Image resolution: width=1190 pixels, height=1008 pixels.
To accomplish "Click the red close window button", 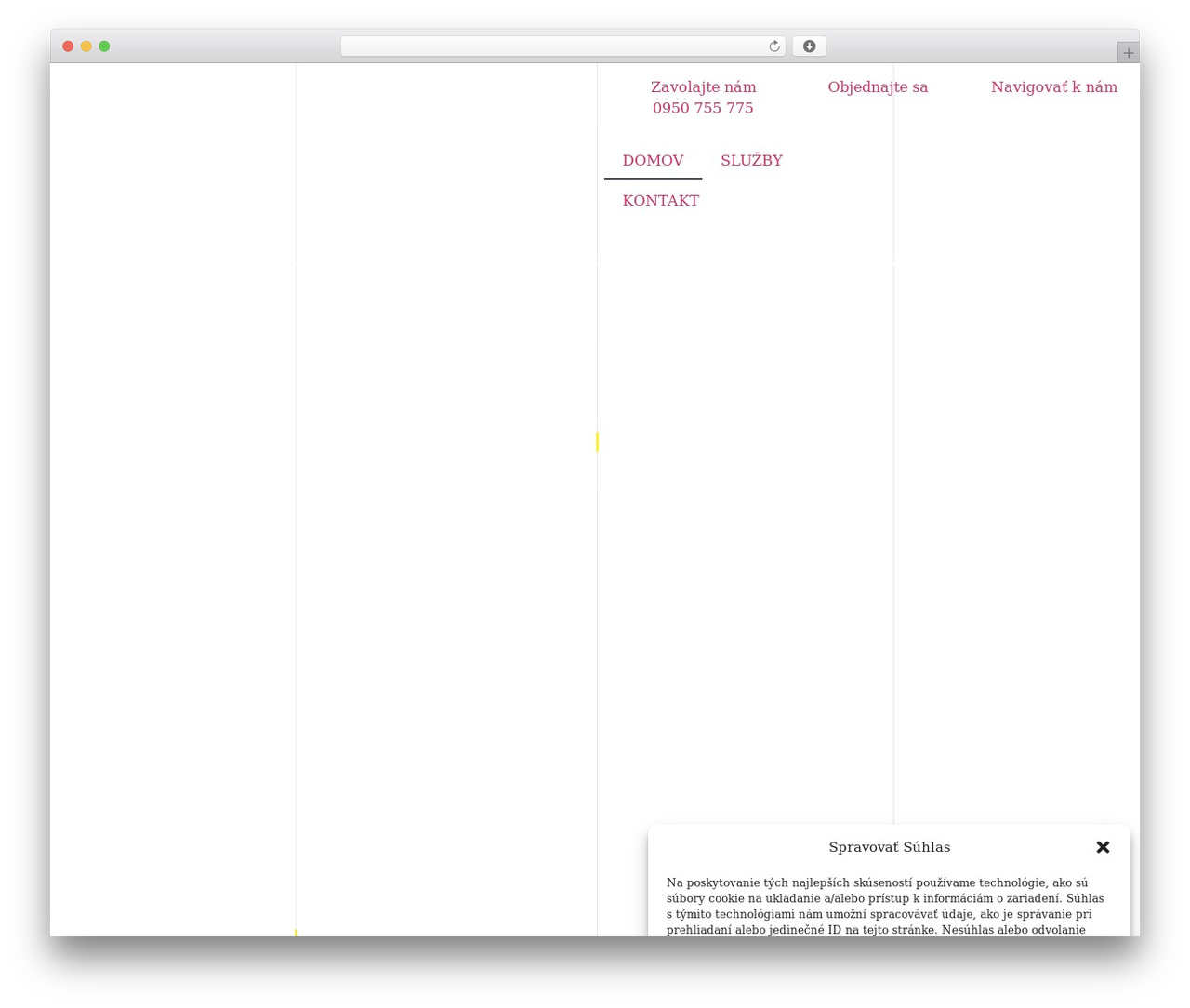I will (x=68, y=46).
